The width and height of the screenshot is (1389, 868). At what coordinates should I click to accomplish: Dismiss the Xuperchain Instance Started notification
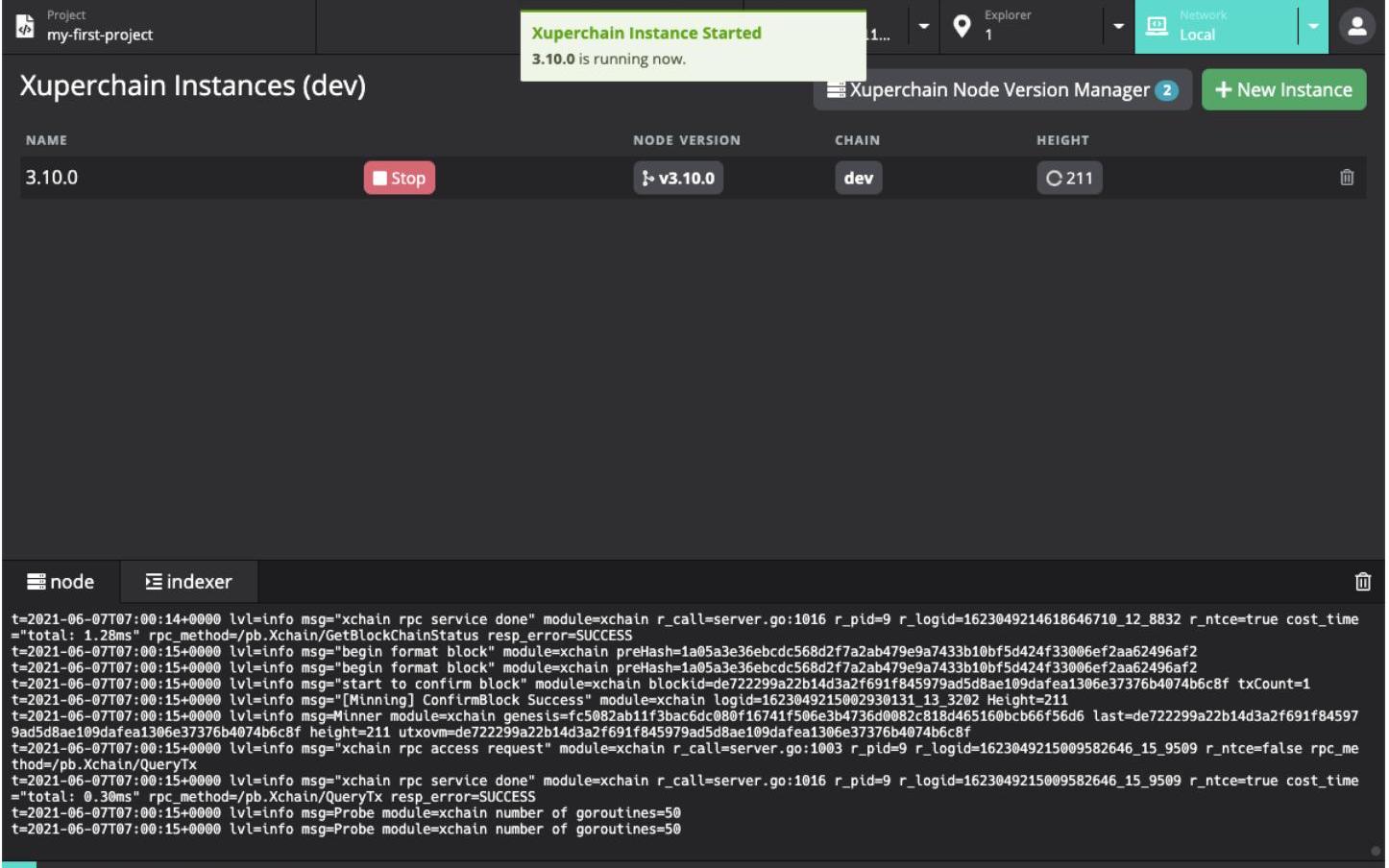[693, 45]
